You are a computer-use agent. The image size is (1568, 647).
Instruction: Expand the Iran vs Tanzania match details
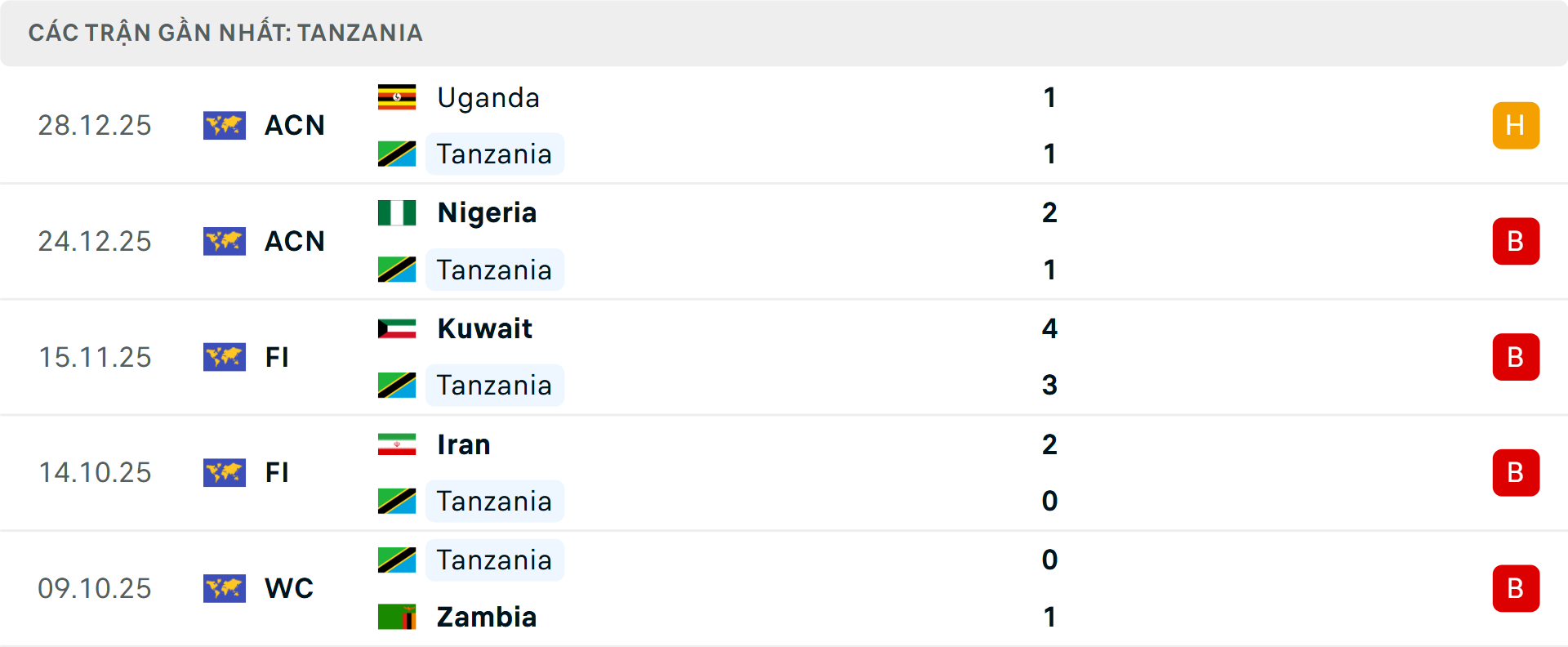coord(784,472)
